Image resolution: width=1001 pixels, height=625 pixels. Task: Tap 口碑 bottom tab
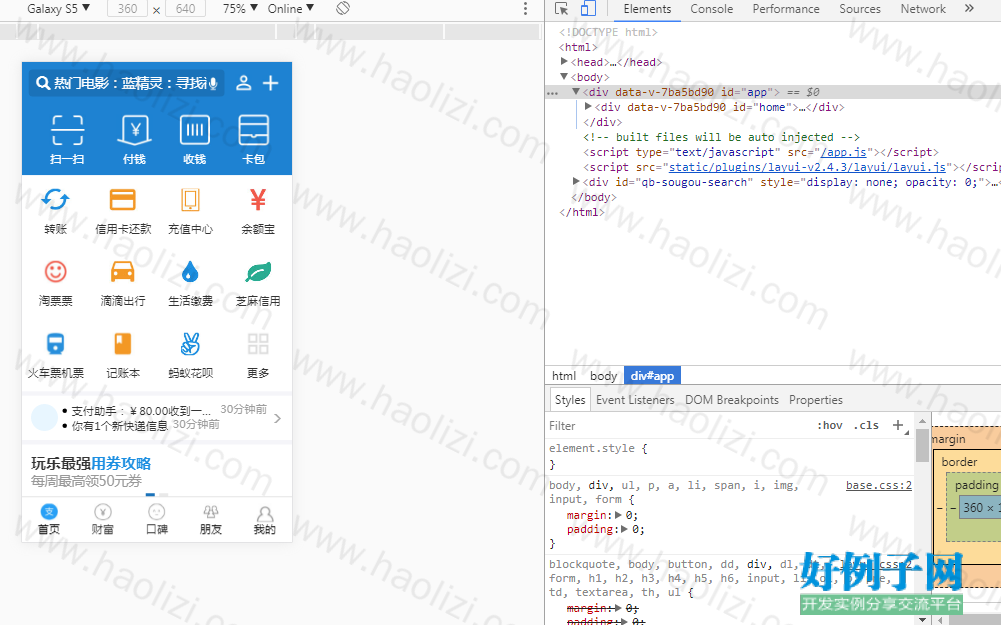157,520
